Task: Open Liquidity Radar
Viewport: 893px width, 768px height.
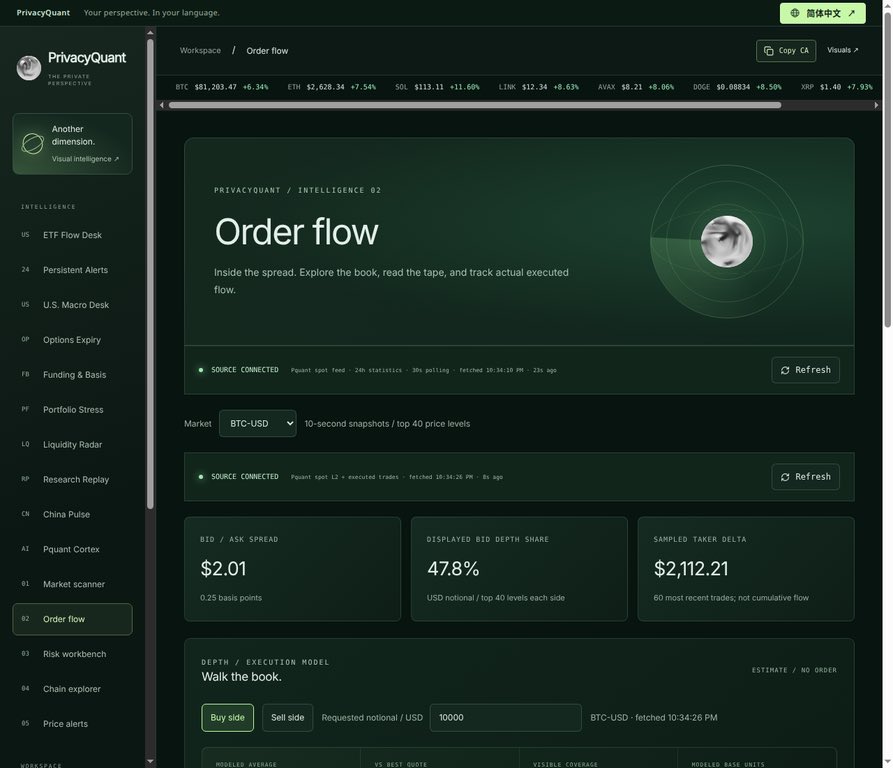Action: pos(72,445)
